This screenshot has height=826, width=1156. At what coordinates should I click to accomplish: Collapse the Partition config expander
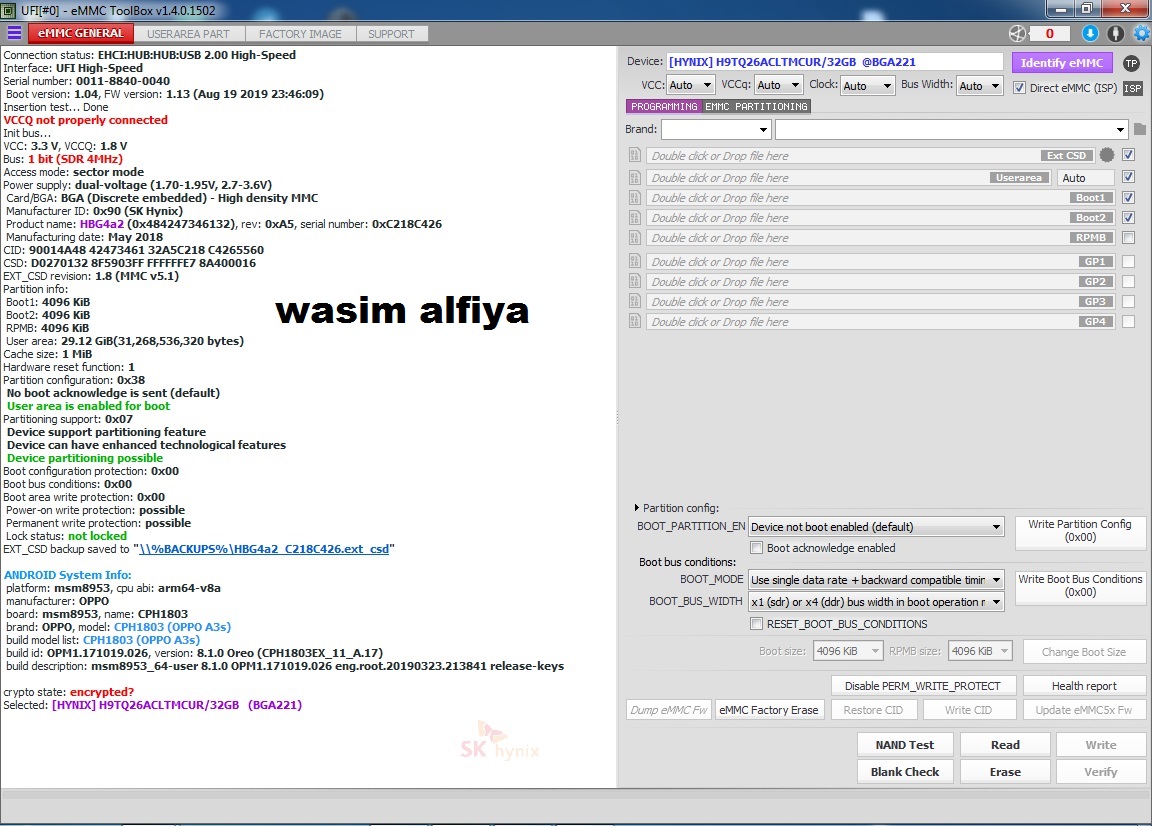tap(637, 507)
